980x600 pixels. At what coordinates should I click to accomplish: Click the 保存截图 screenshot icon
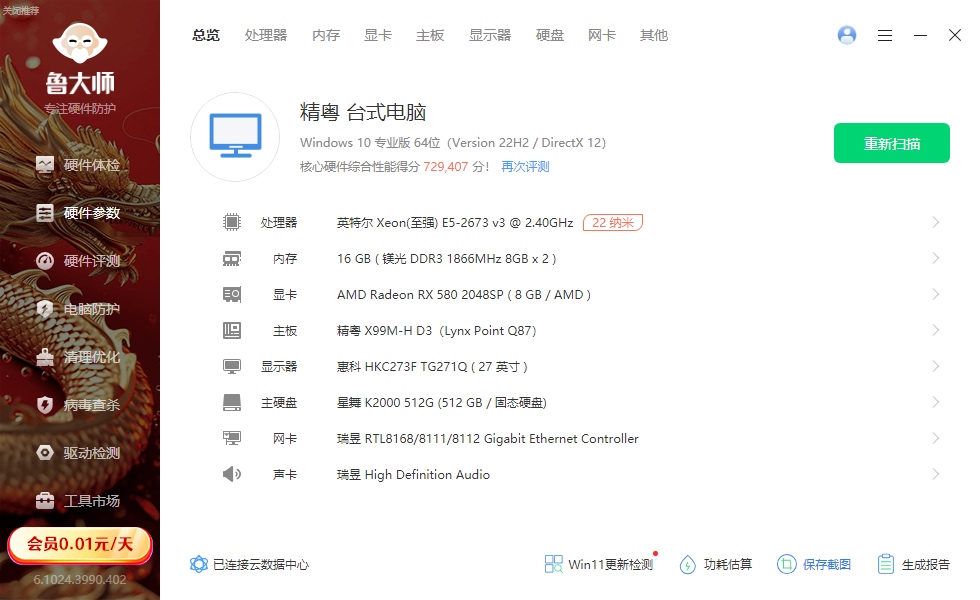787,564
